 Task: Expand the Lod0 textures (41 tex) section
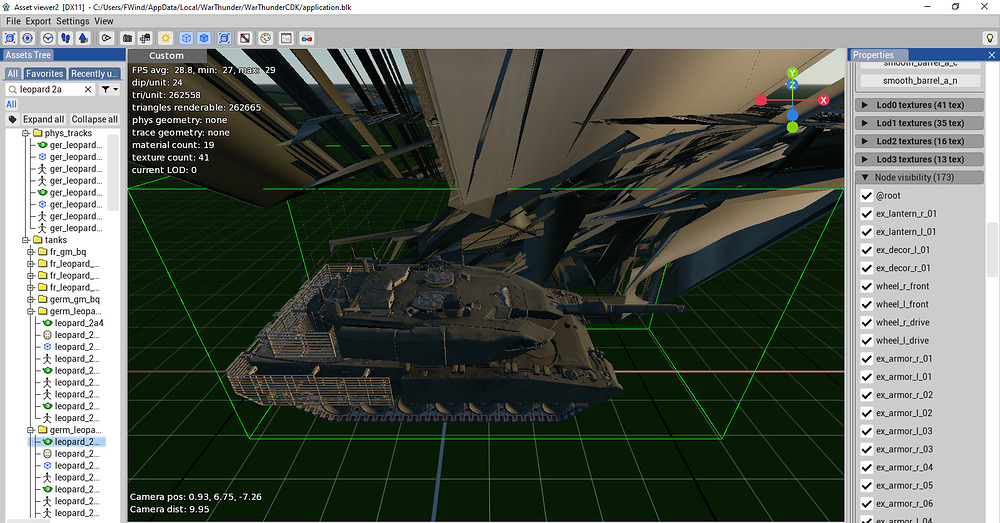[x=919, y=105]
